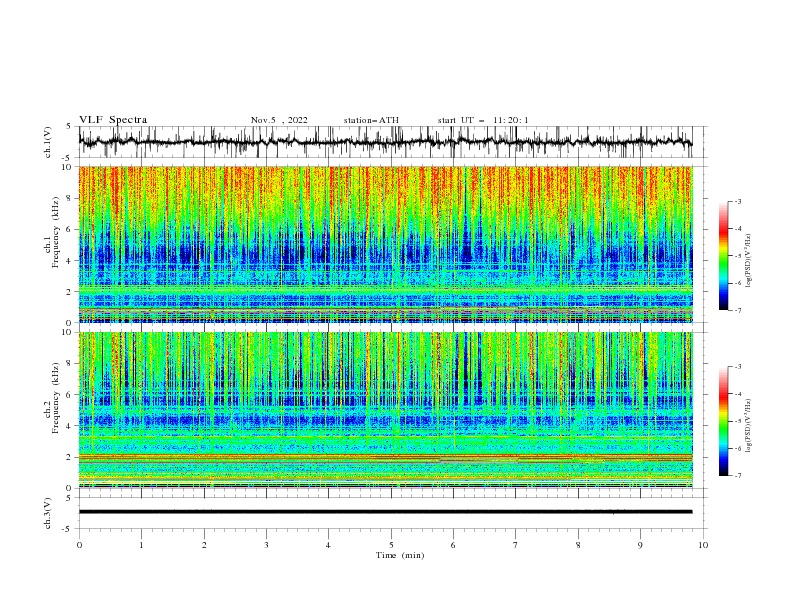The width and height of the screenshot is (792, 612).
Task: Click the ch.3 flat voltage trace
Action: pos(385,512)
